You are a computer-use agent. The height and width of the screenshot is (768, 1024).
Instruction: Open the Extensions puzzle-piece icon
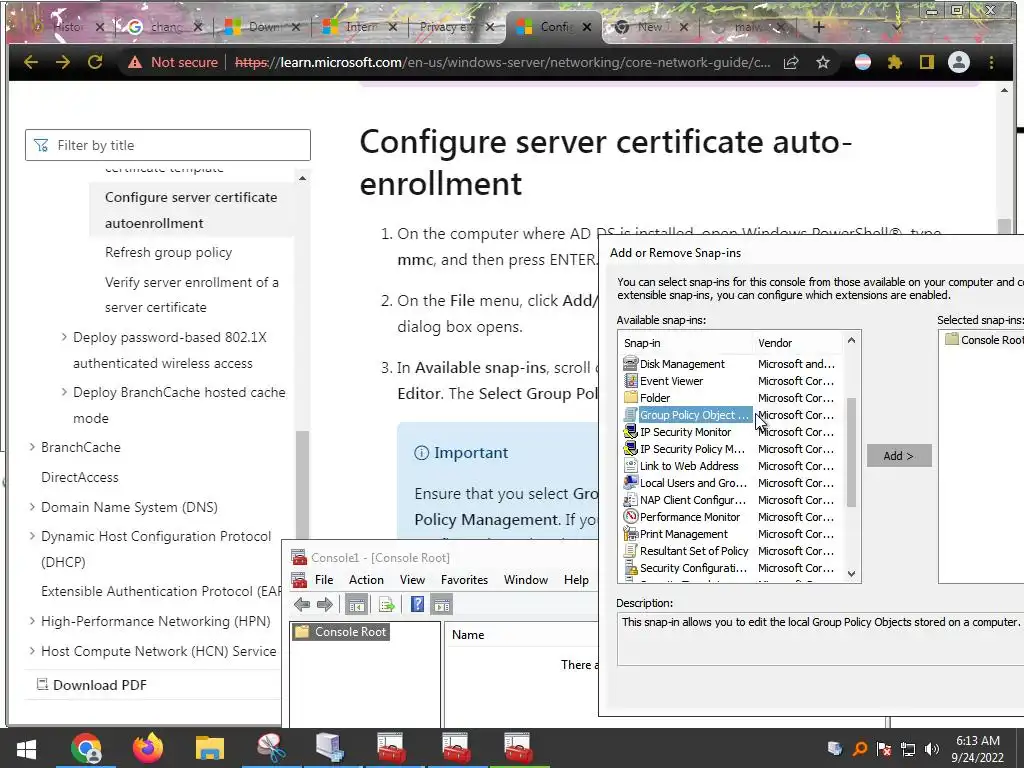[895, 62]
